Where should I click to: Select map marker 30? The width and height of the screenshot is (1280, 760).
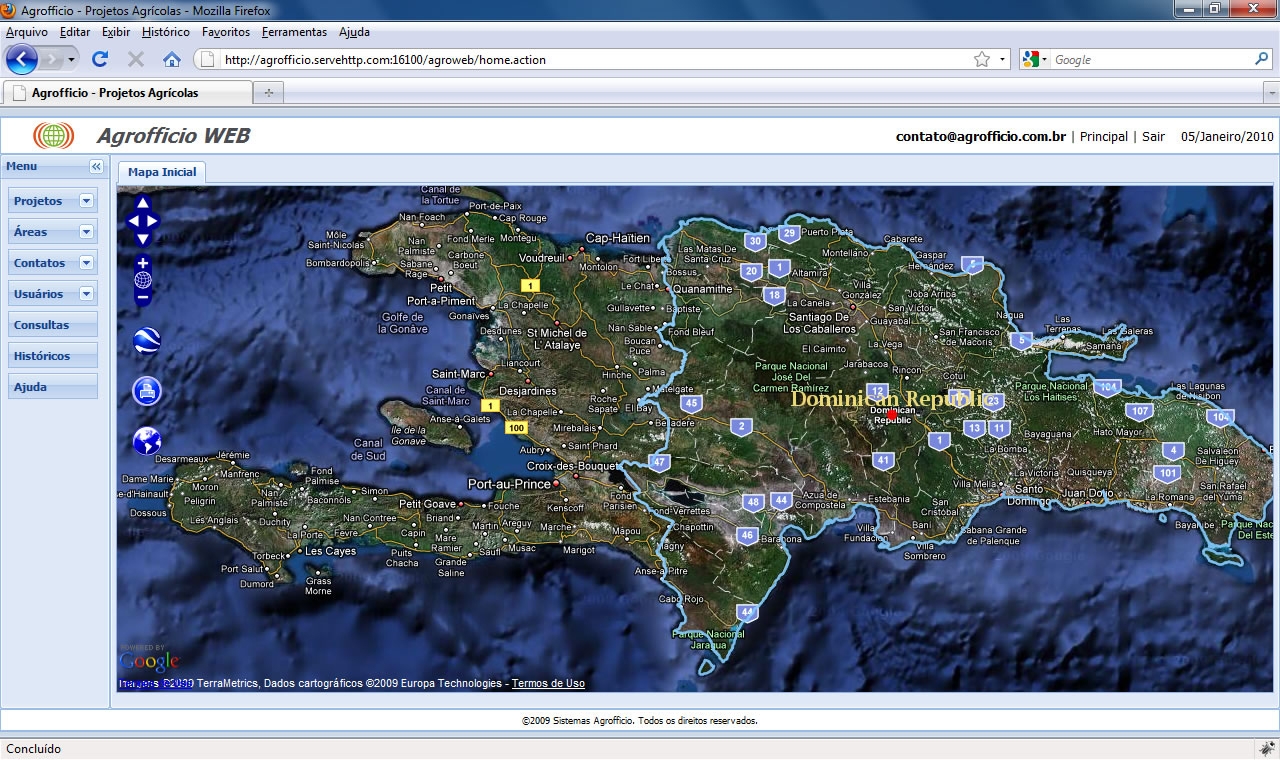coord(755,241)
